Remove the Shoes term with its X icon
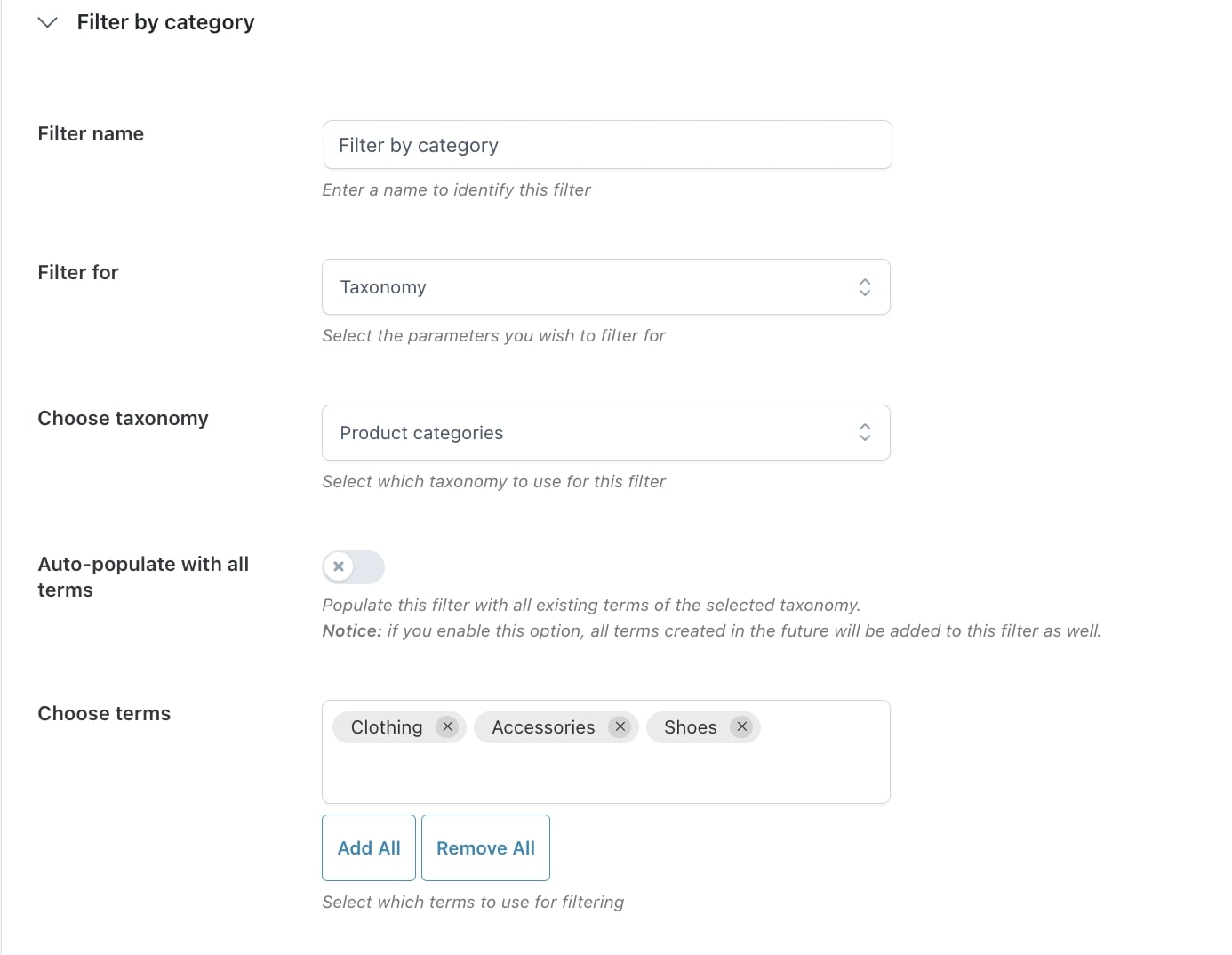 (742, 727)
